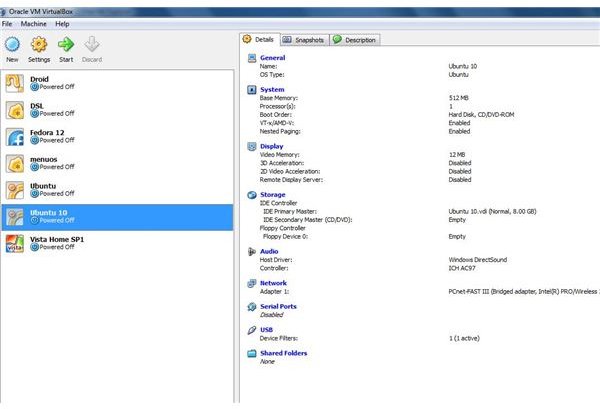Open the Shared Folders settings link
The width and height of the screenshot is (600, 409).
[284, 353]
